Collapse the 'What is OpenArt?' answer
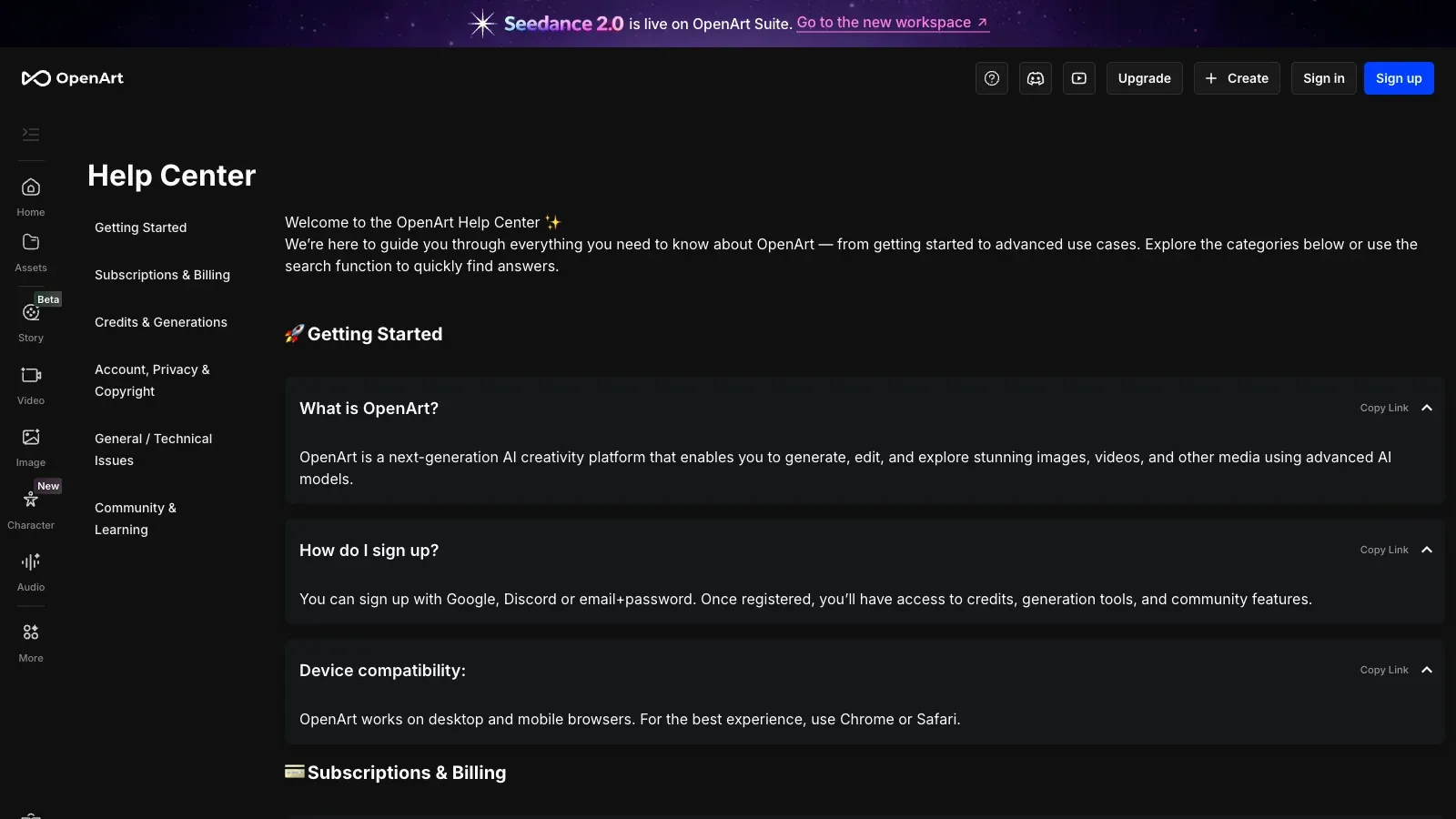This screenshot has height=819, width=1456. click(1427, 408)
